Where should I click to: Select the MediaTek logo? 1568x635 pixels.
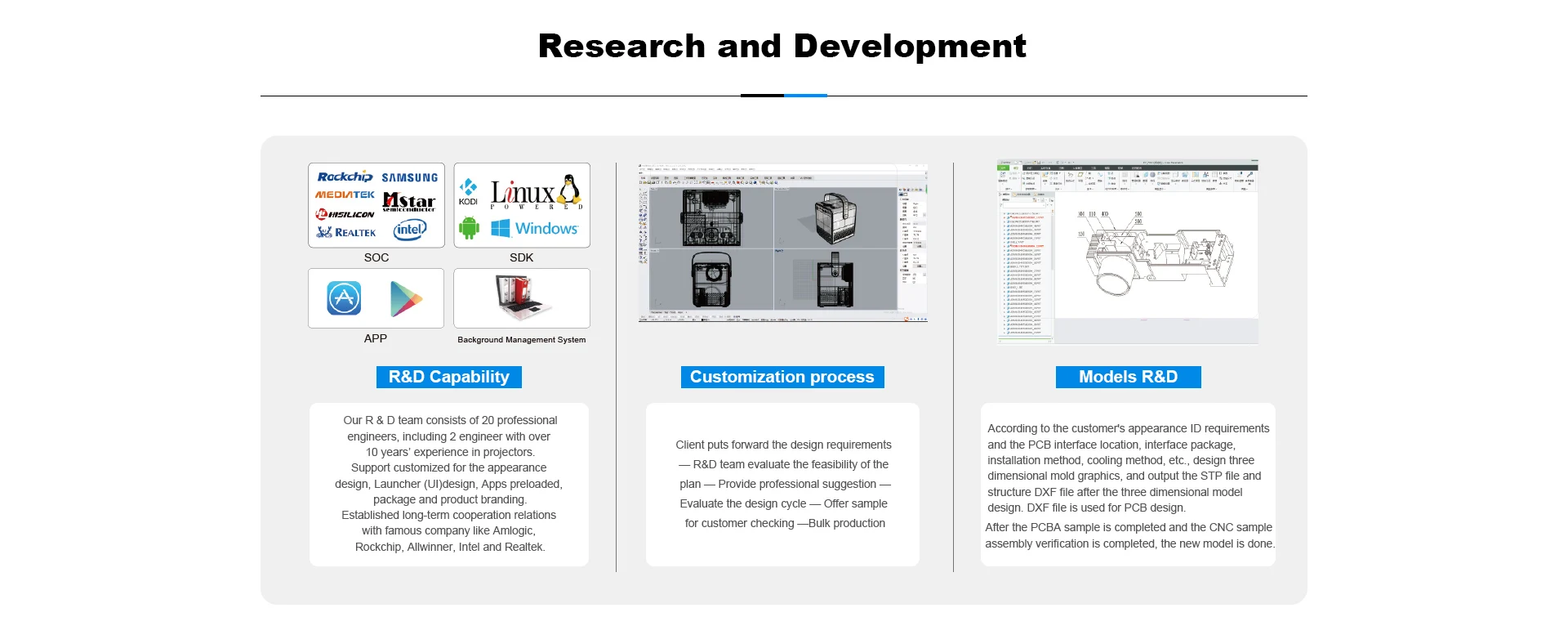(x=345, y=195)
